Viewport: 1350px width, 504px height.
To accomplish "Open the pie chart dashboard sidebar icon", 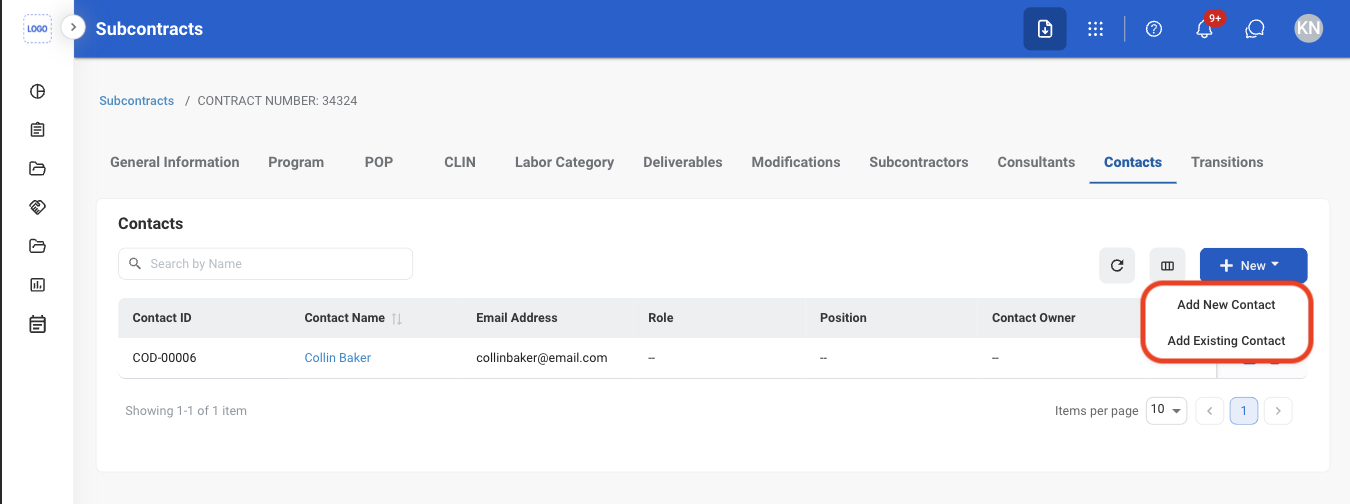I will [x=38, y=92].
